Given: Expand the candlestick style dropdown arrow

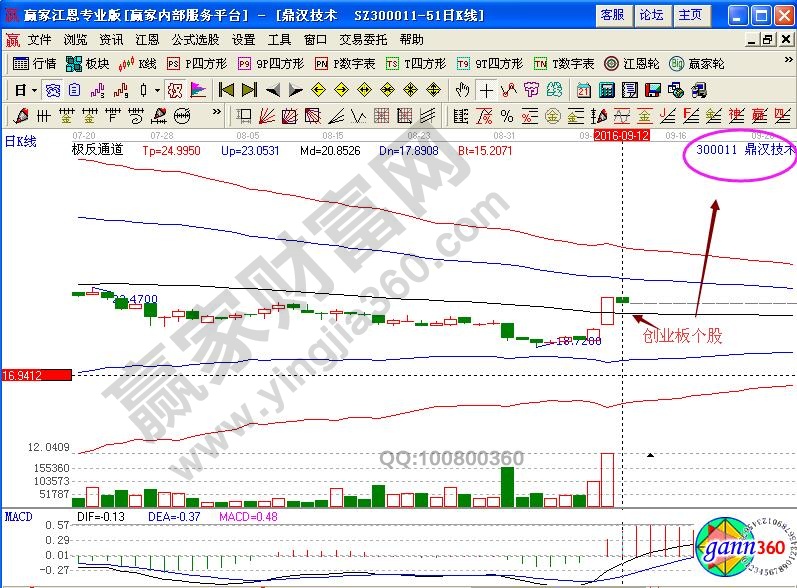Looking at the screenshot, I should click(156, 89).
